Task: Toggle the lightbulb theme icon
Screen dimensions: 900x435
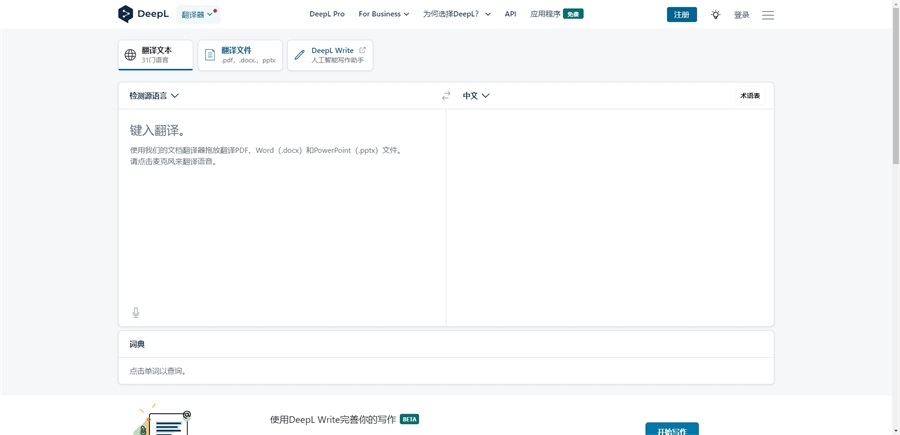Action: click(715, 15)
